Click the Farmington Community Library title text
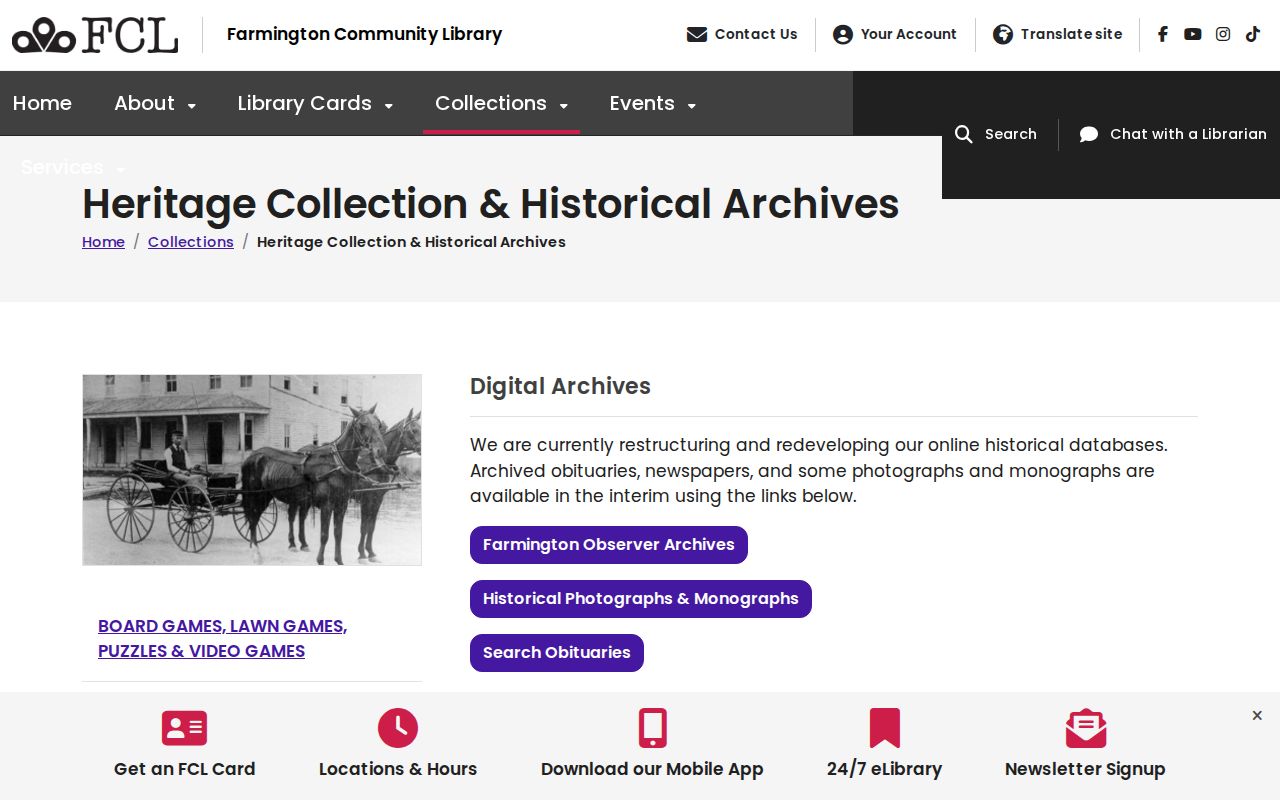This screenshot has width=1280, height=800. pyautogui.click(x=364, y=34)
